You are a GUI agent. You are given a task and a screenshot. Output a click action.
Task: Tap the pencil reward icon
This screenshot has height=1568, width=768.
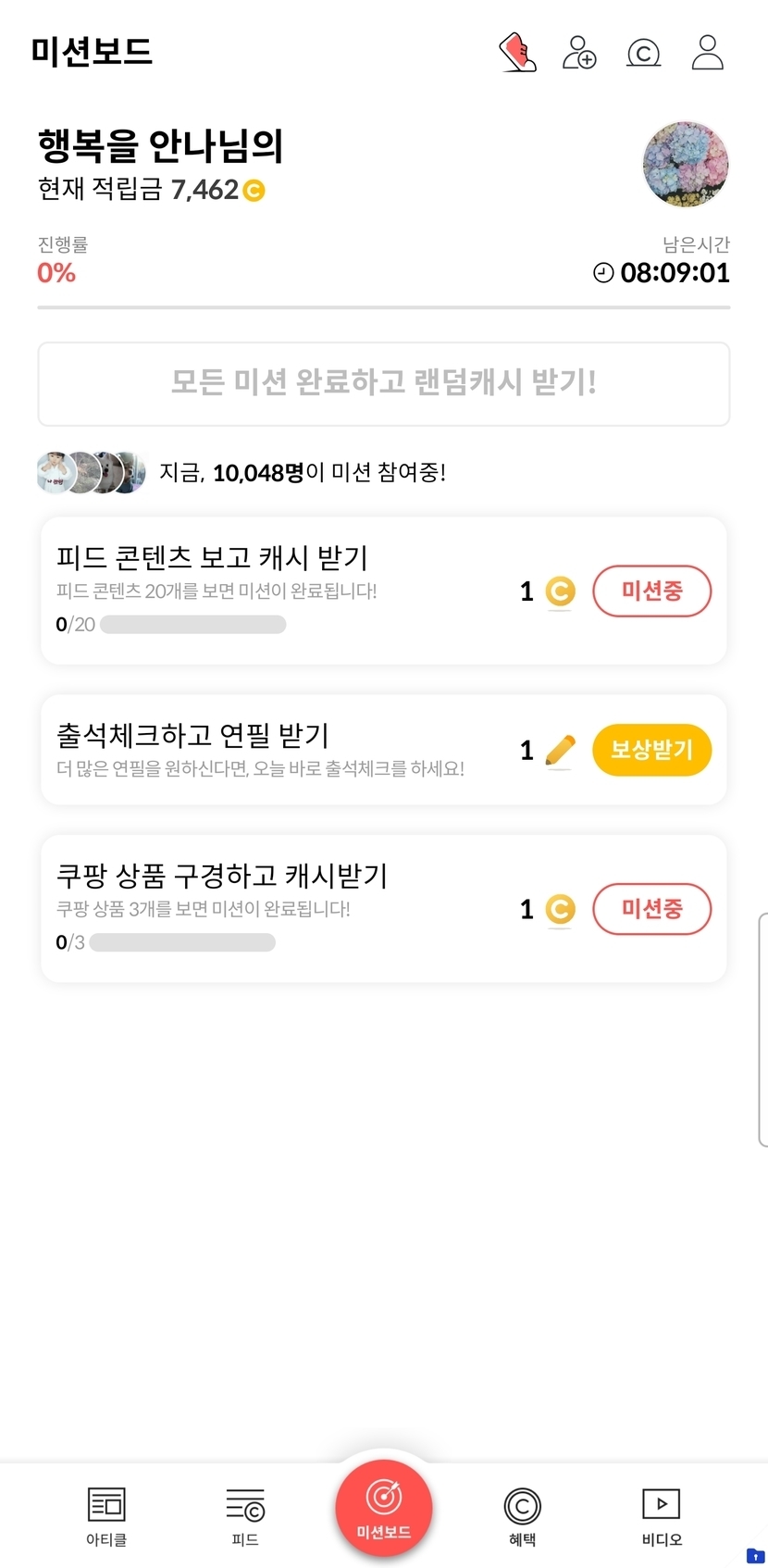coord(560,751)
